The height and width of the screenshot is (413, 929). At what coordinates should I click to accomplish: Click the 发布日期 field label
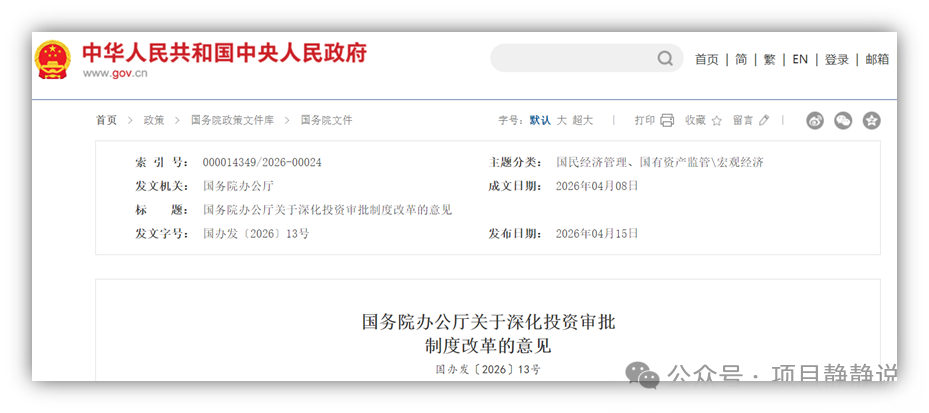click(x=515, y=233)
